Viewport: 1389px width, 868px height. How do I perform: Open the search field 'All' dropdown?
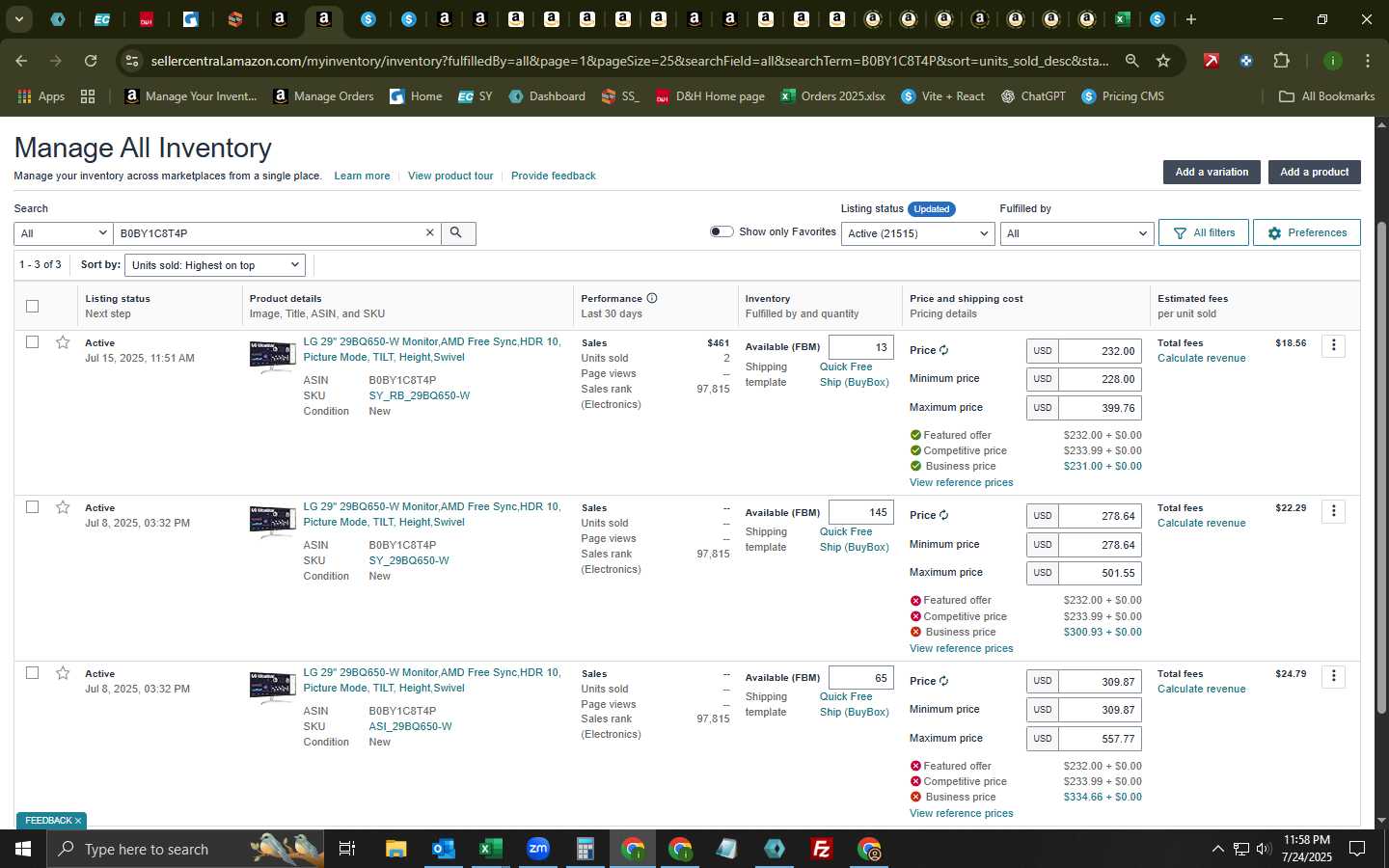[x=64, y=233]
